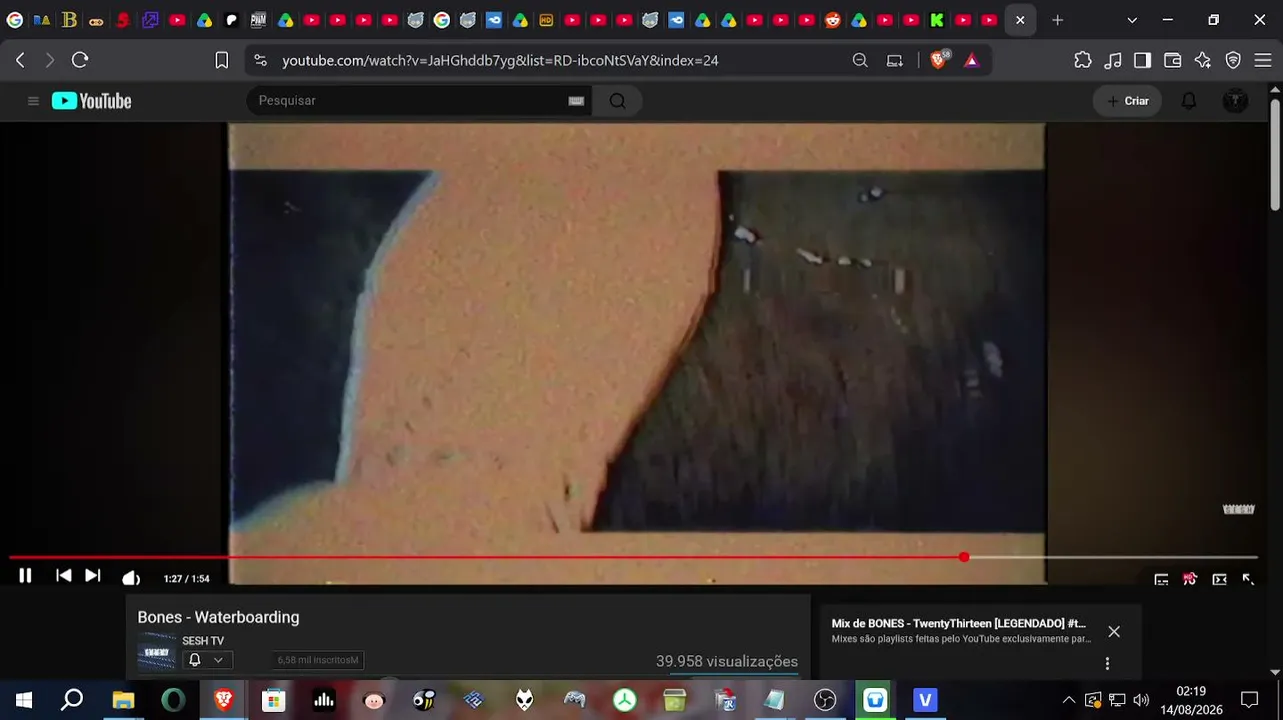Open the Windows notification center

point(1249,700)
